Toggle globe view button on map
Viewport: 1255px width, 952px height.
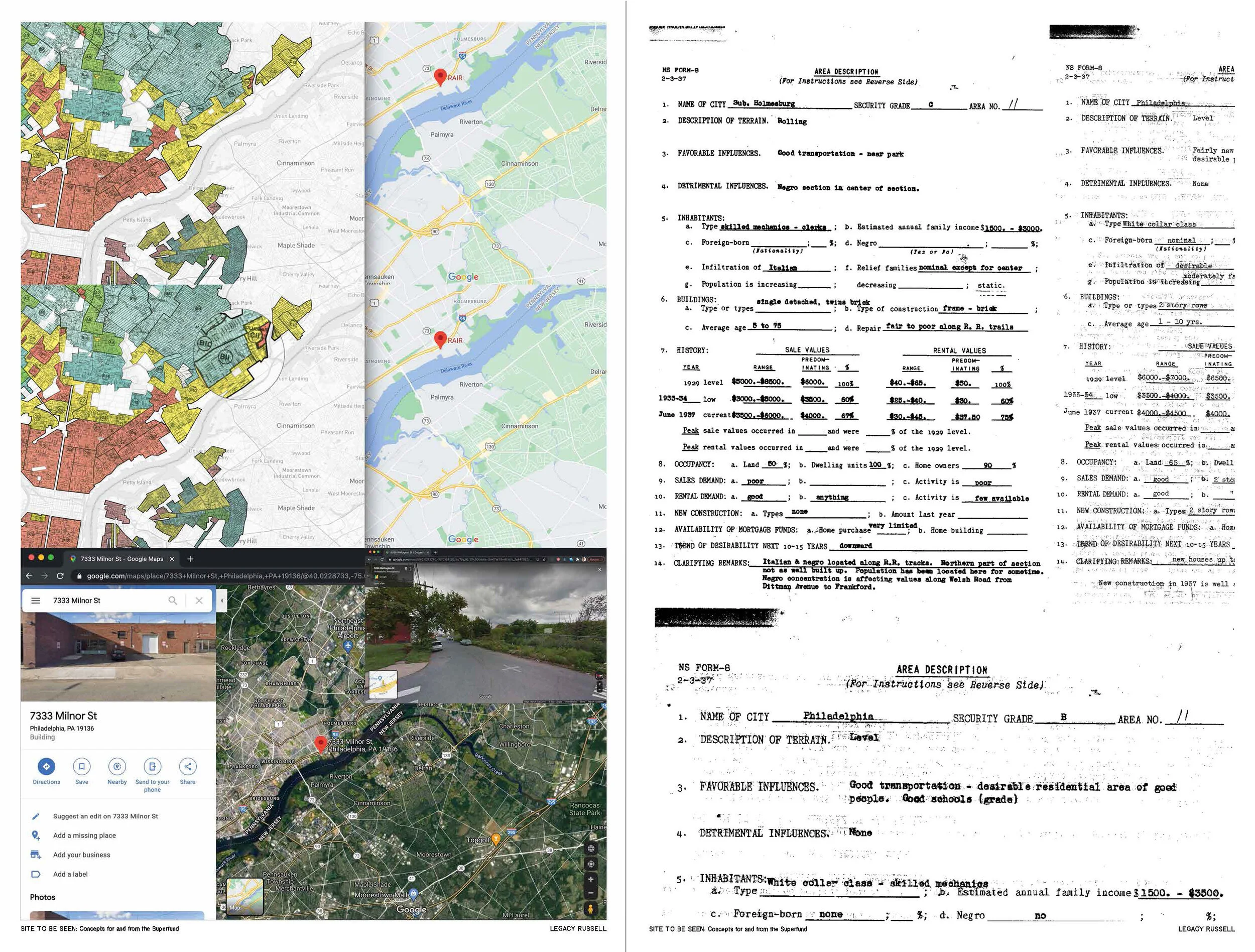click(591, 849)
